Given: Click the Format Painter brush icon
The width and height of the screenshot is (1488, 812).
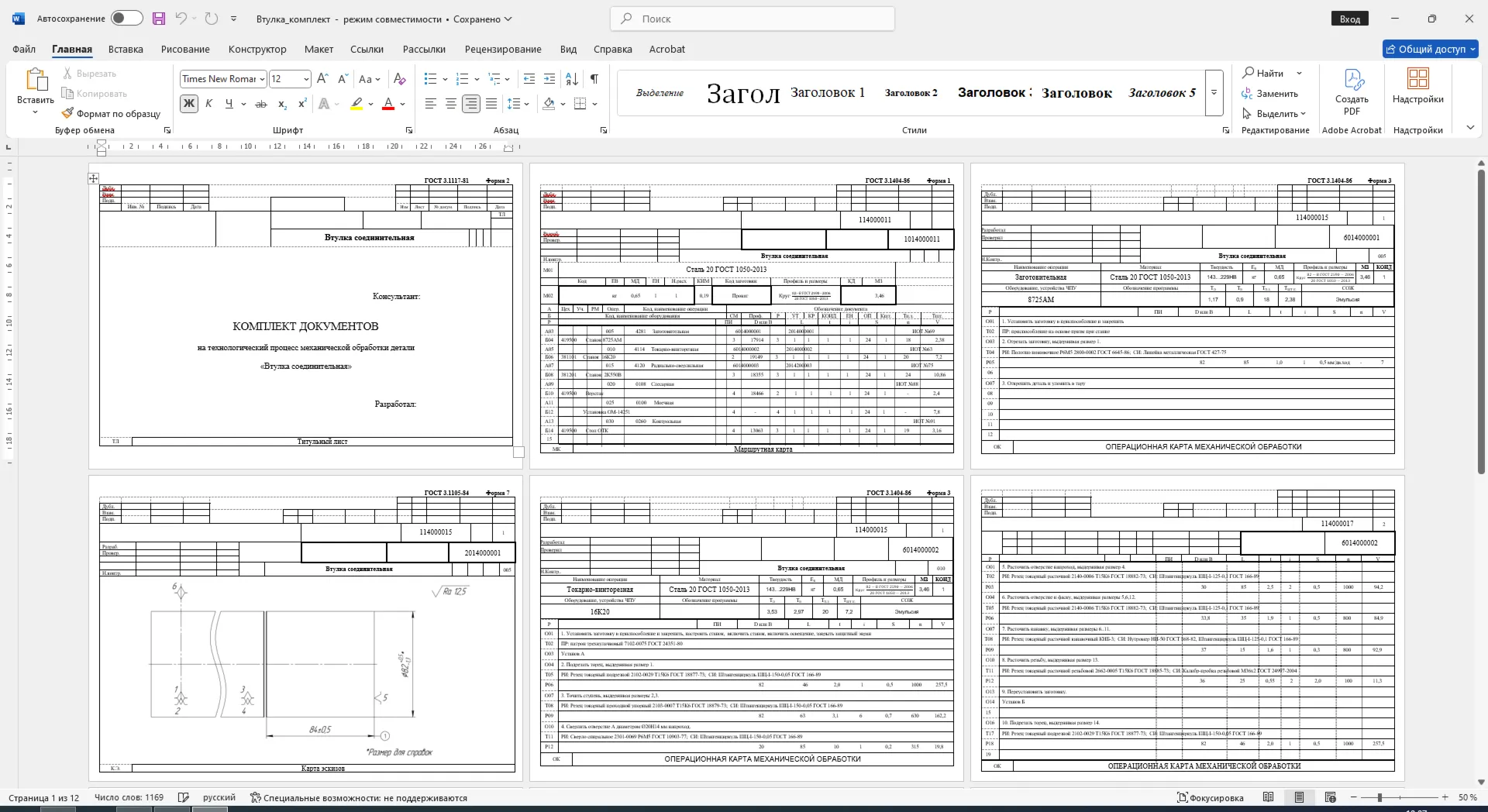Looking at the screenshot, I should coord(67,113).
